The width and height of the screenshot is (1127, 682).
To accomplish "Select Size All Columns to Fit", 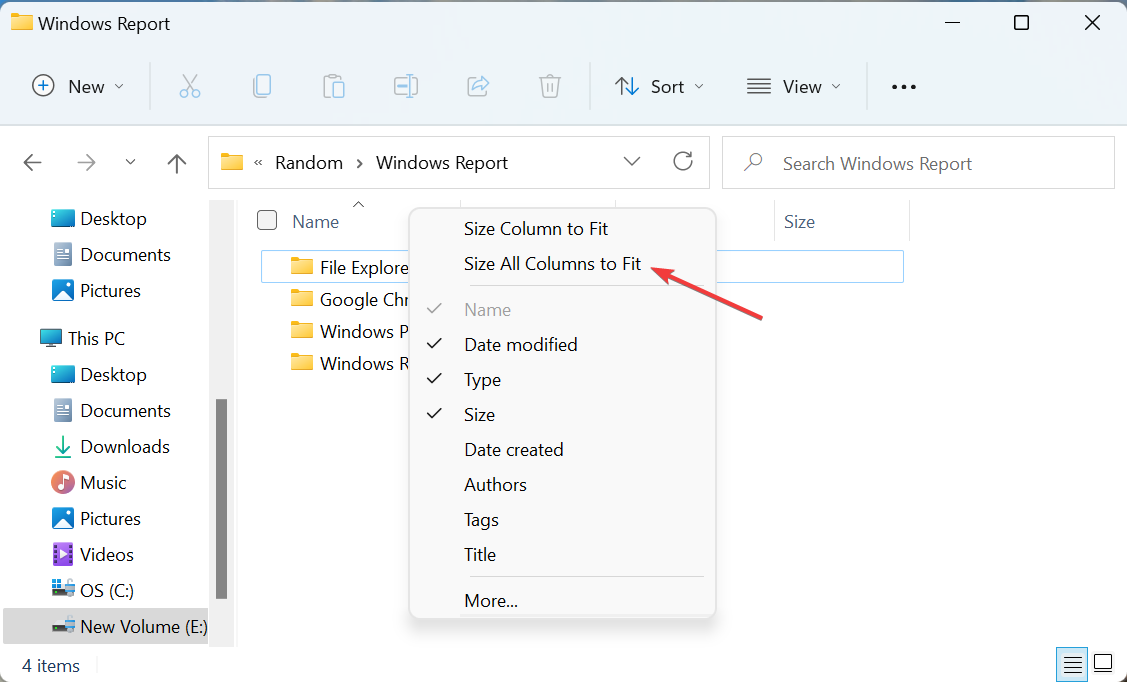I will point(554,263).
